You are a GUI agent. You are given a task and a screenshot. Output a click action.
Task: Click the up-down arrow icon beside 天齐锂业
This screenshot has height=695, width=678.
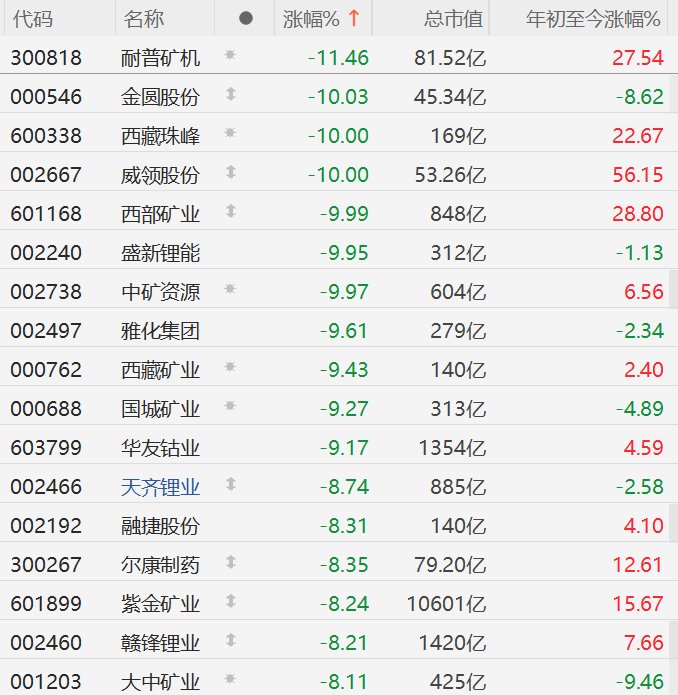(x=230, y=484)
